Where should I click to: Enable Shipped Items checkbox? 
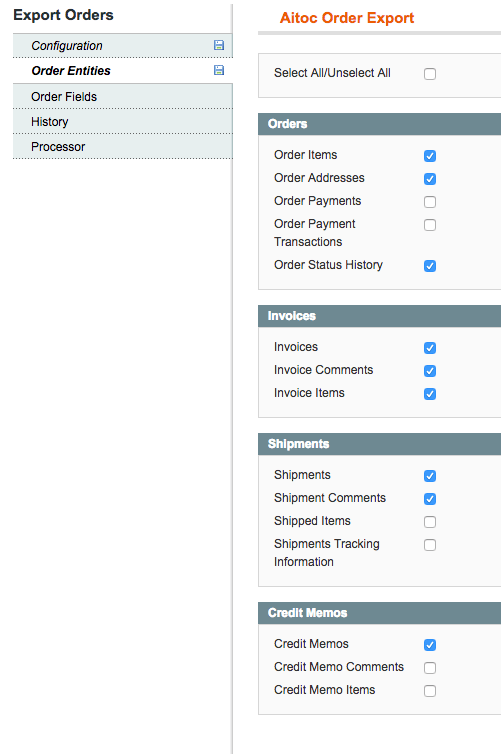tap(430, 522)
